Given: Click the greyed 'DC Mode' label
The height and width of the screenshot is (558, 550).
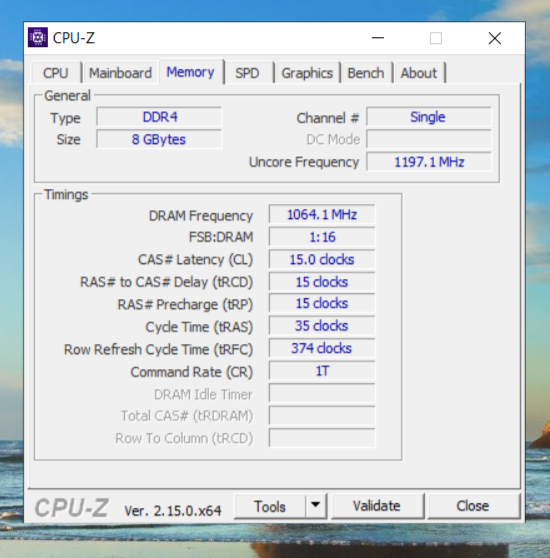Looking at the screenshot, I should pyautogui.click(x=333, y=140).
